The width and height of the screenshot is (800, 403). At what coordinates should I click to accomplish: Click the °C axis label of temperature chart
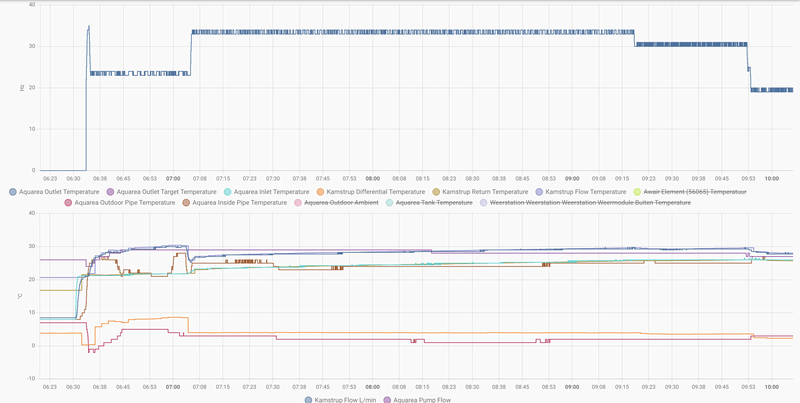pos(21,296)
